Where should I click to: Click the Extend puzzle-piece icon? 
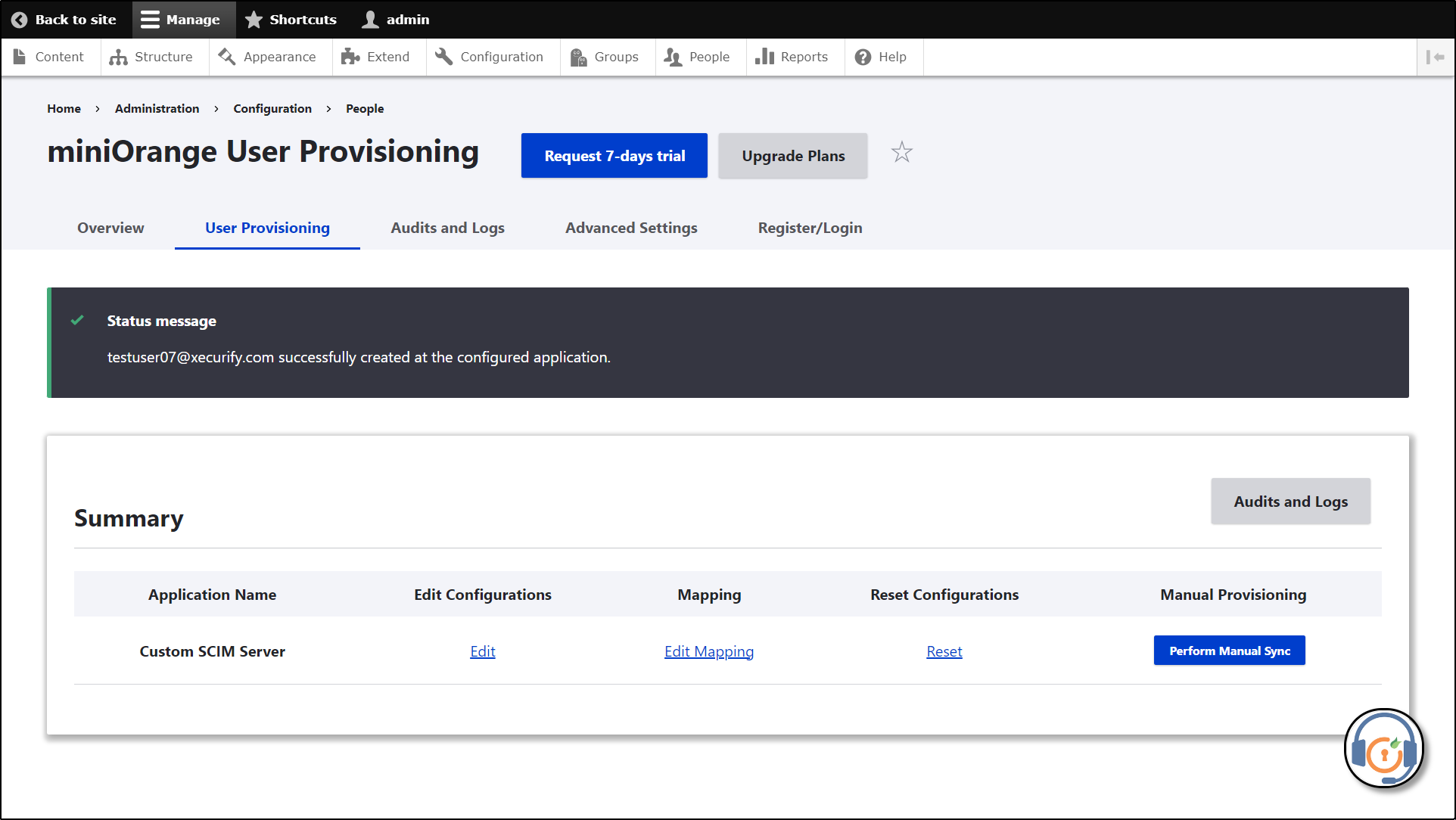[x=349, y=56]
